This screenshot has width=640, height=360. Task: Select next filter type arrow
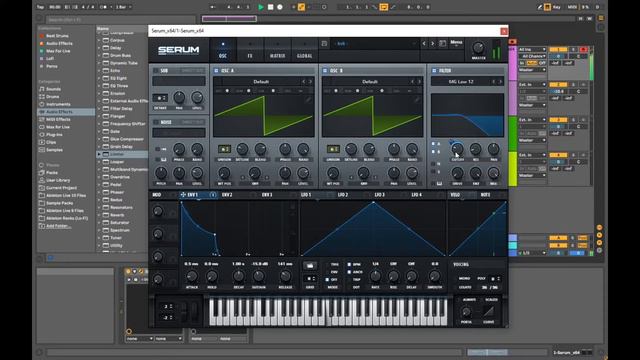[x=500, y=82]
